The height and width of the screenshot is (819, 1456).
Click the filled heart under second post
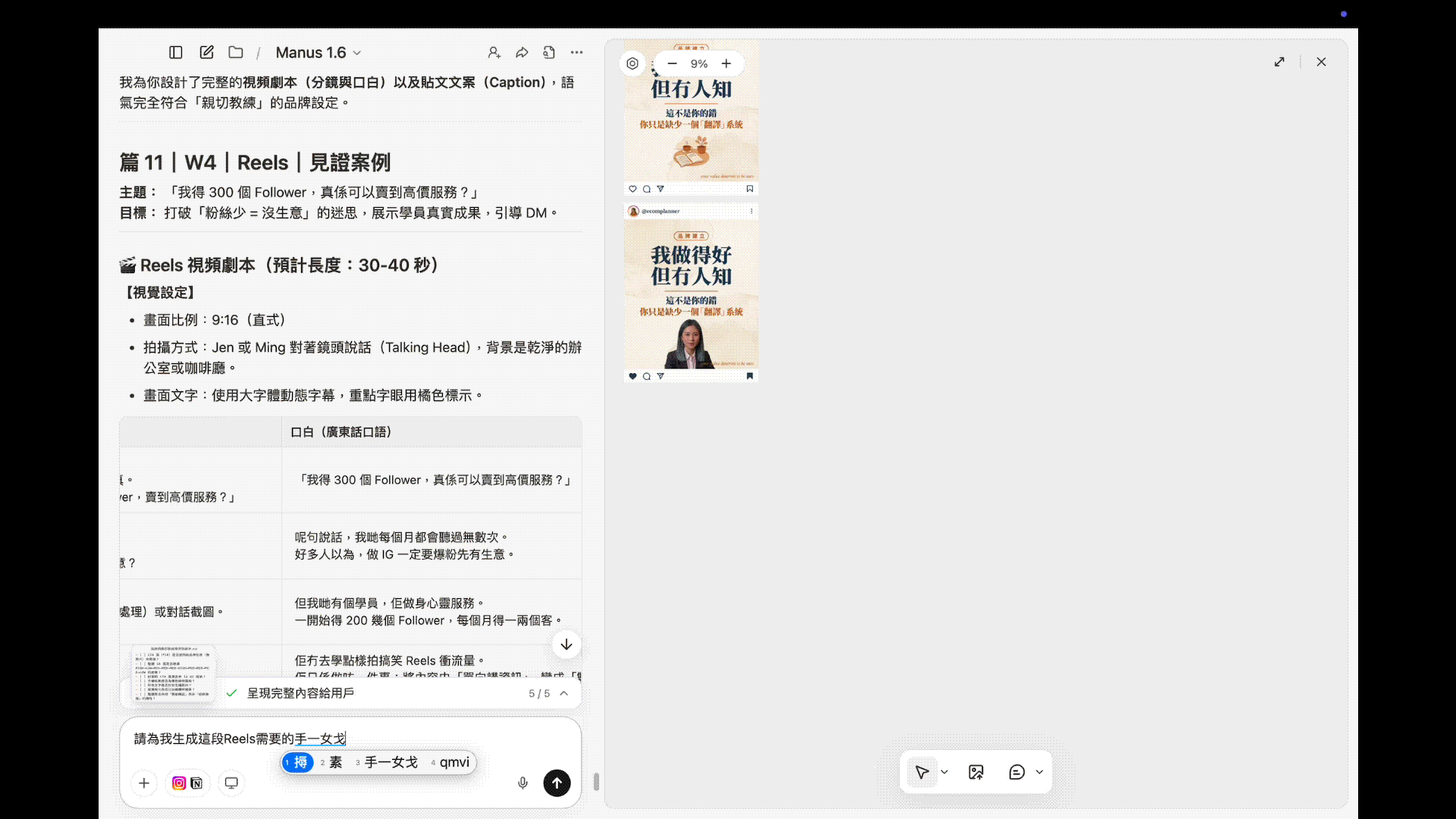click(633, 376)
